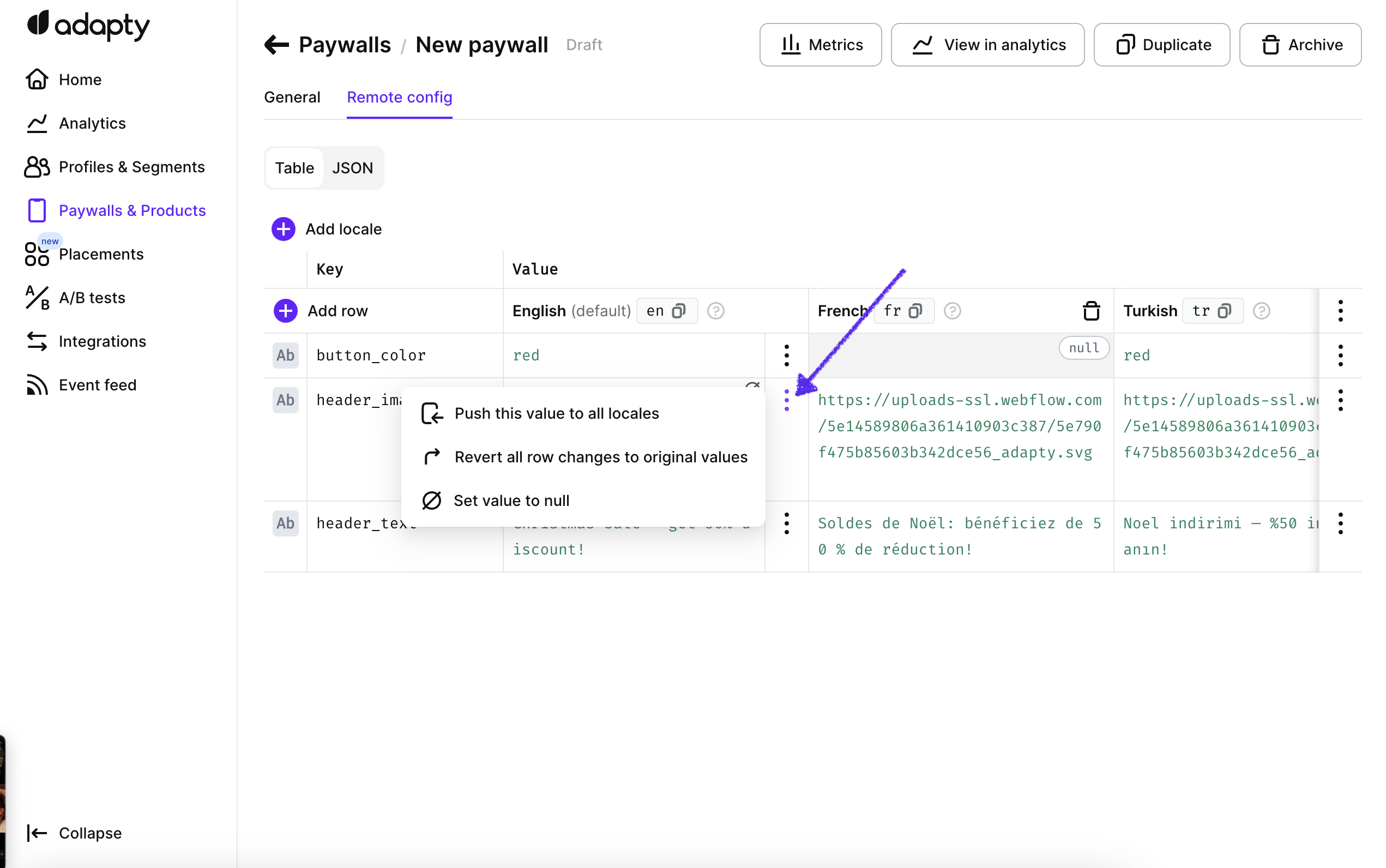Open three-dot menu for button_color English value
Viewport: 1386px width, 868px height.
pyautogui.click(x=786, y=355)
